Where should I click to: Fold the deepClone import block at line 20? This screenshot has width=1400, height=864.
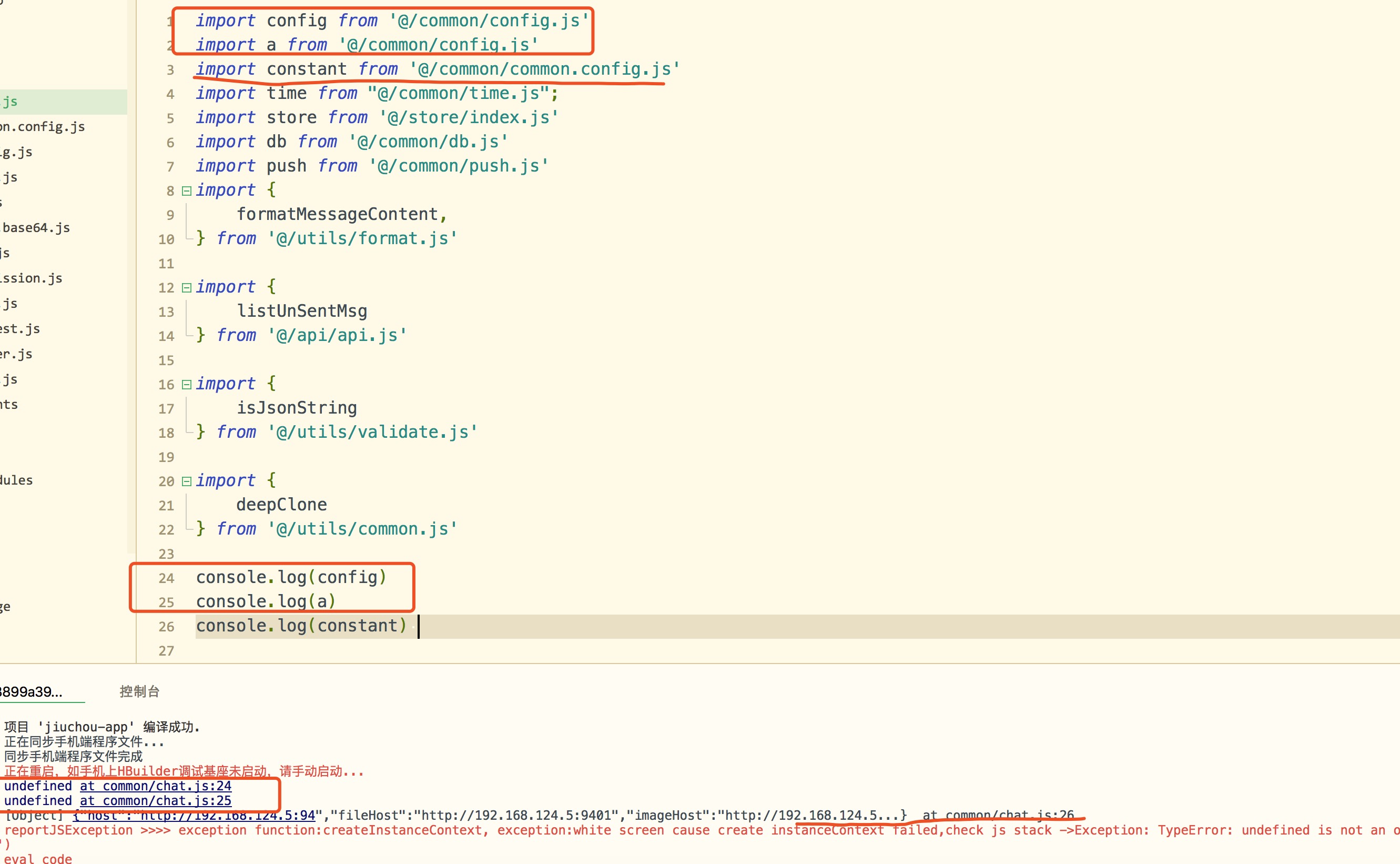coord(186,481)
